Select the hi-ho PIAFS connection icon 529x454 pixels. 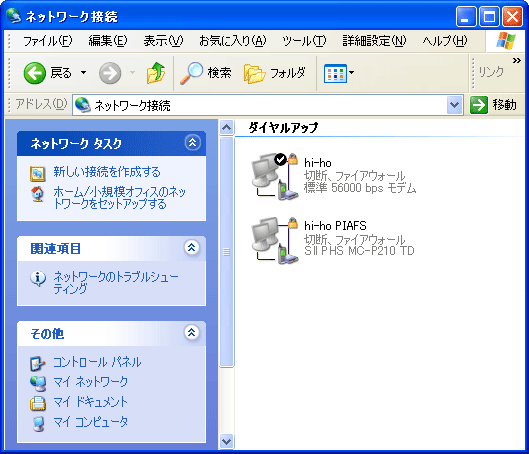pyautogui.click(x=275, y=240)
